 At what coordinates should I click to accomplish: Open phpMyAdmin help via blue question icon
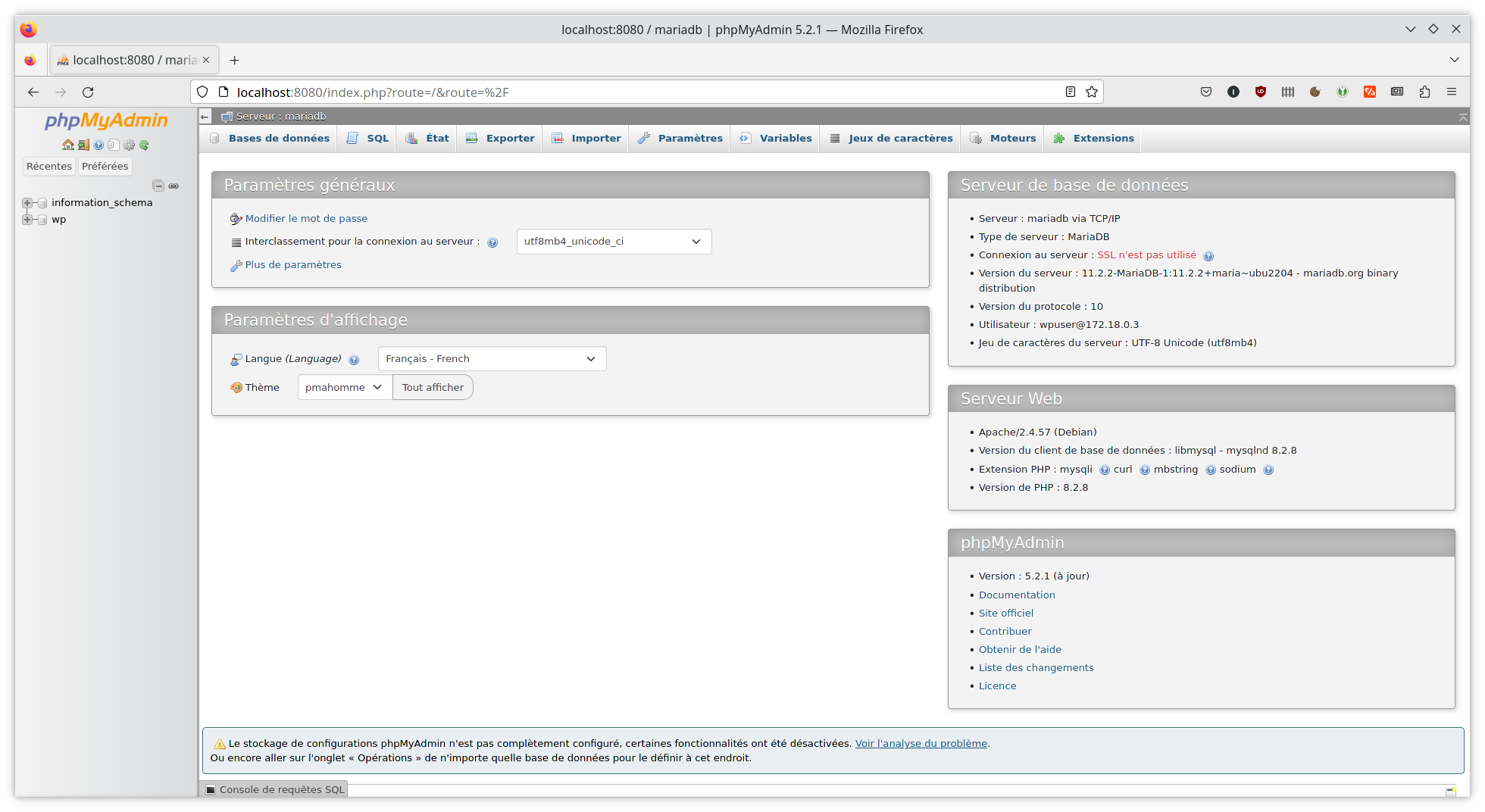(98, 145)
